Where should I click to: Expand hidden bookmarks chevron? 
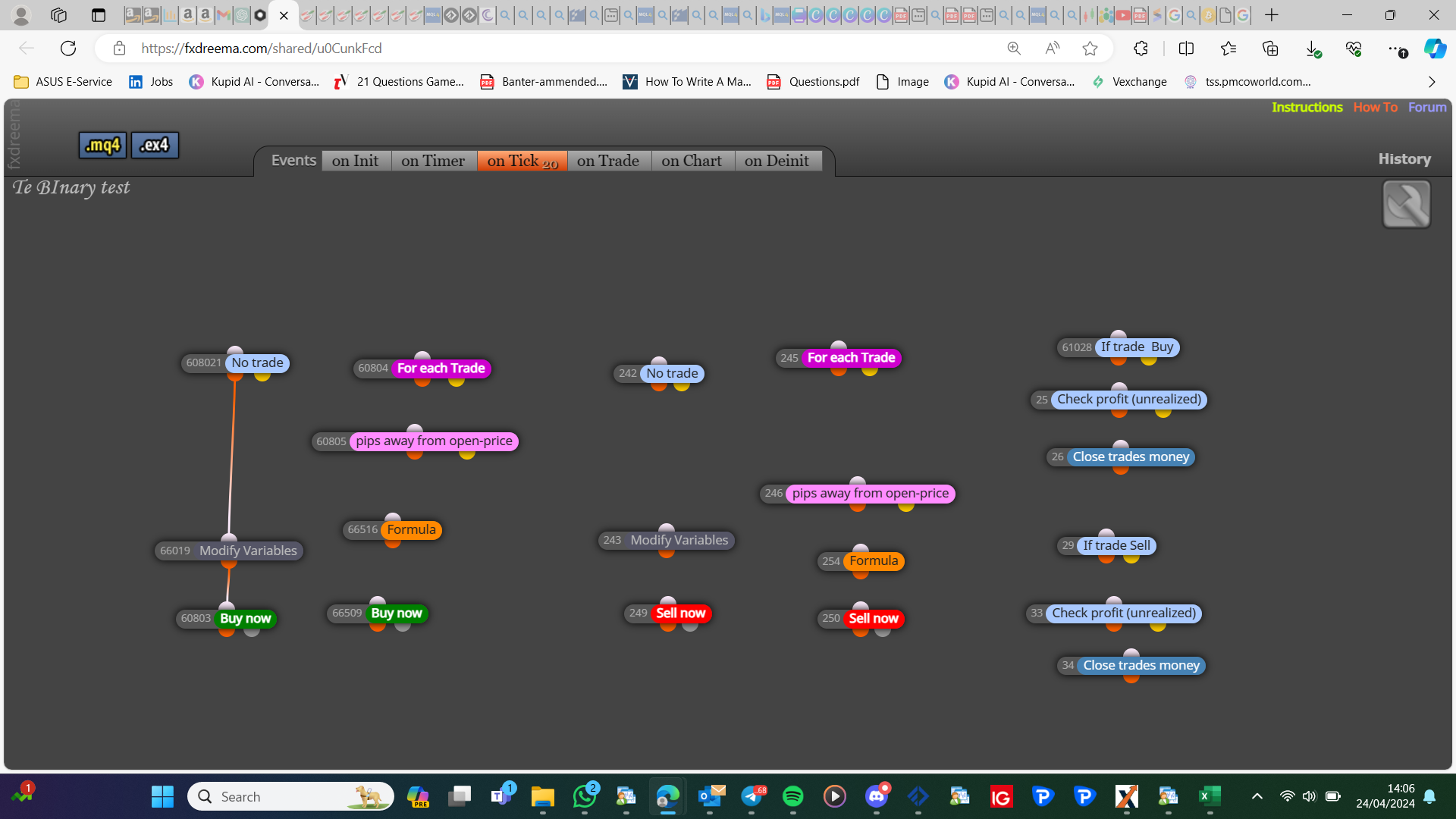click(x=1432, y=82)
